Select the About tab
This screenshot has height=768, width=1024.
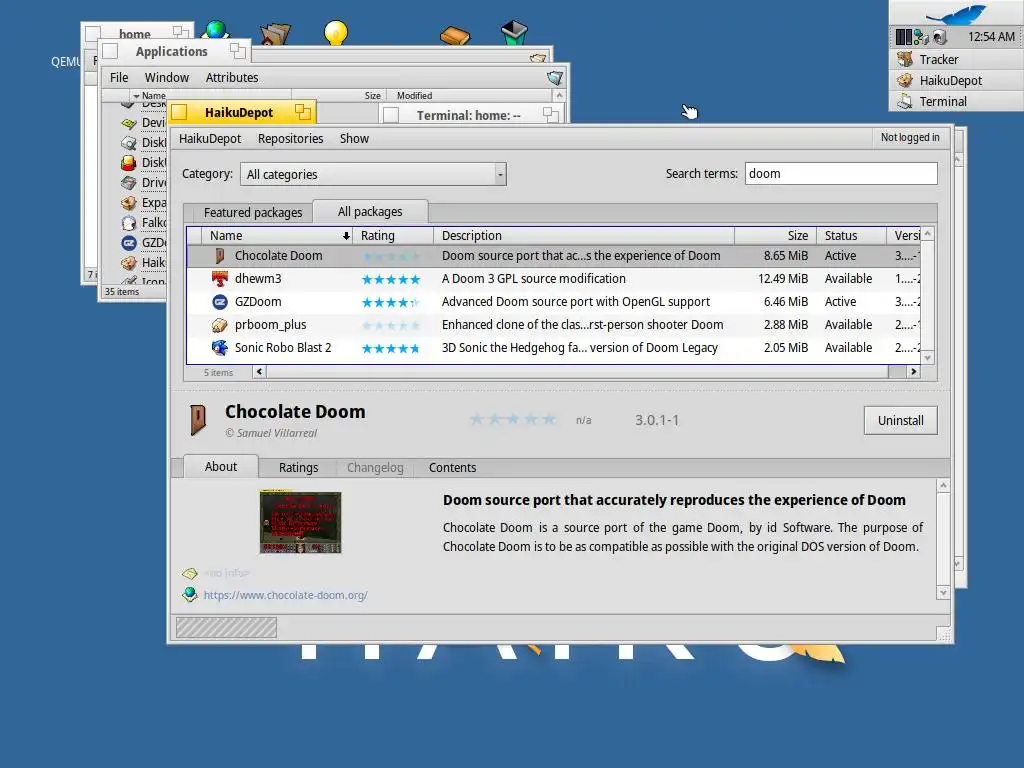pyautogui.click(x=221, y=466)
